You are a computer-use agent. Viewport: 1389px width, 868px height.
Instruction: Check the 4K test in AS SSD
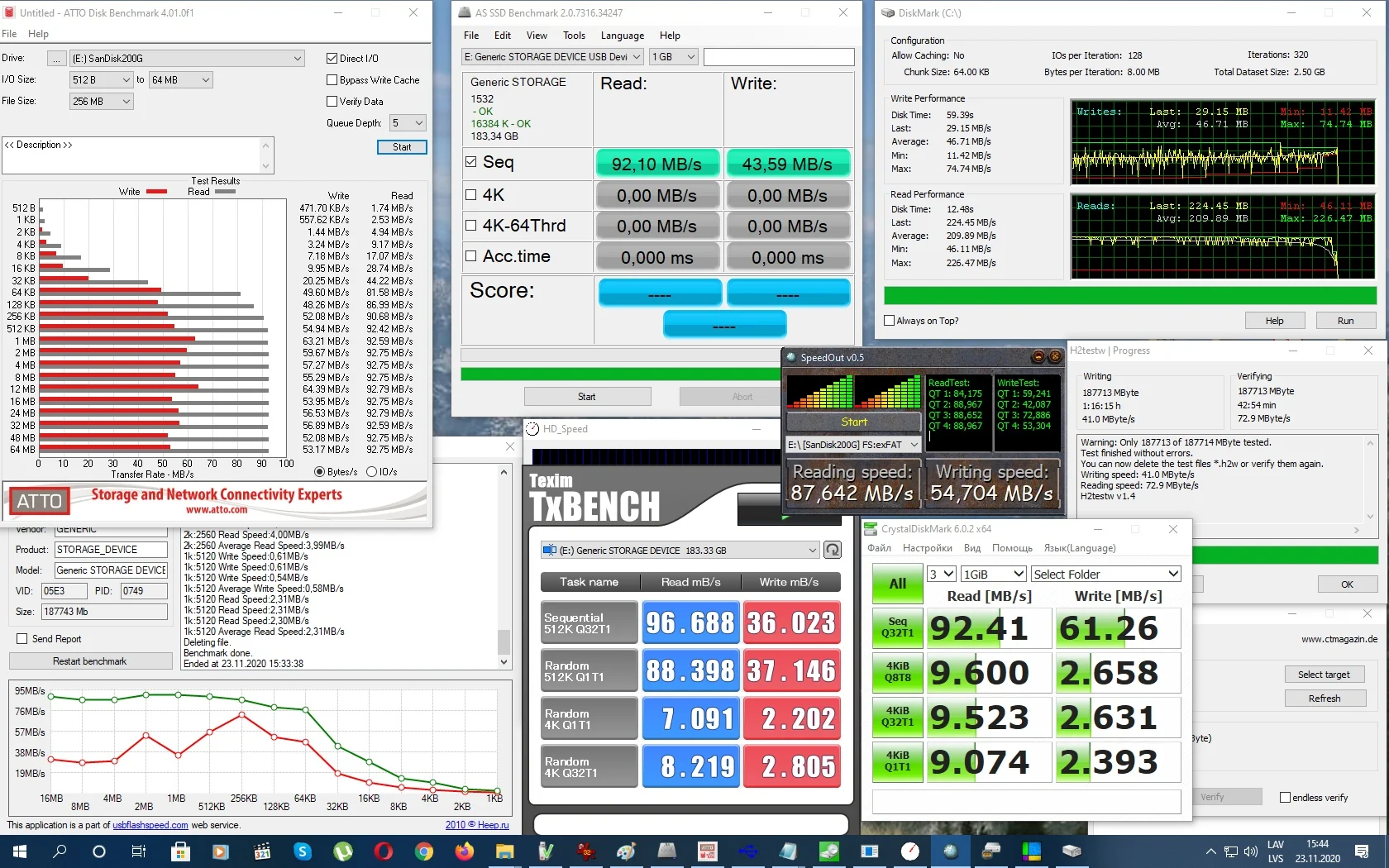(471, 195)
